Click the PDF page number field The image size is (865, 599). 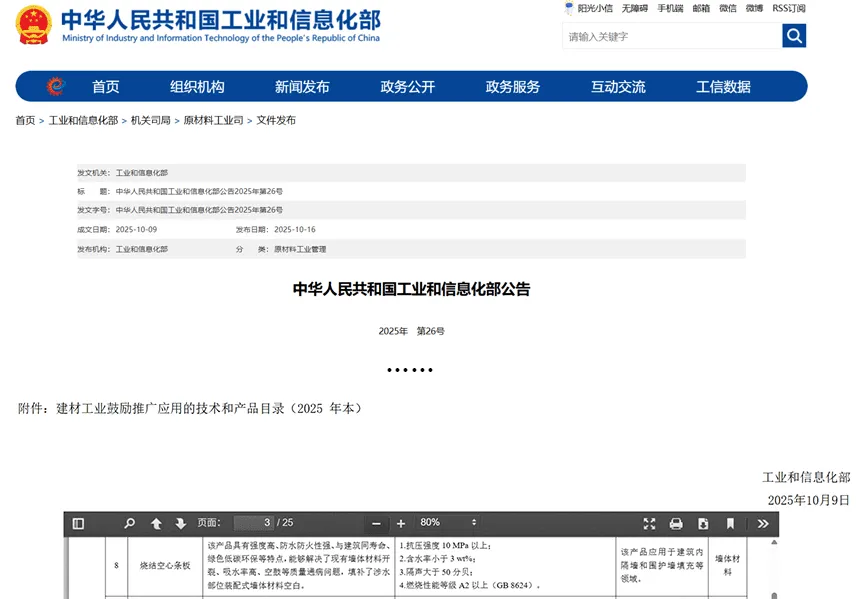pos(253,523)
